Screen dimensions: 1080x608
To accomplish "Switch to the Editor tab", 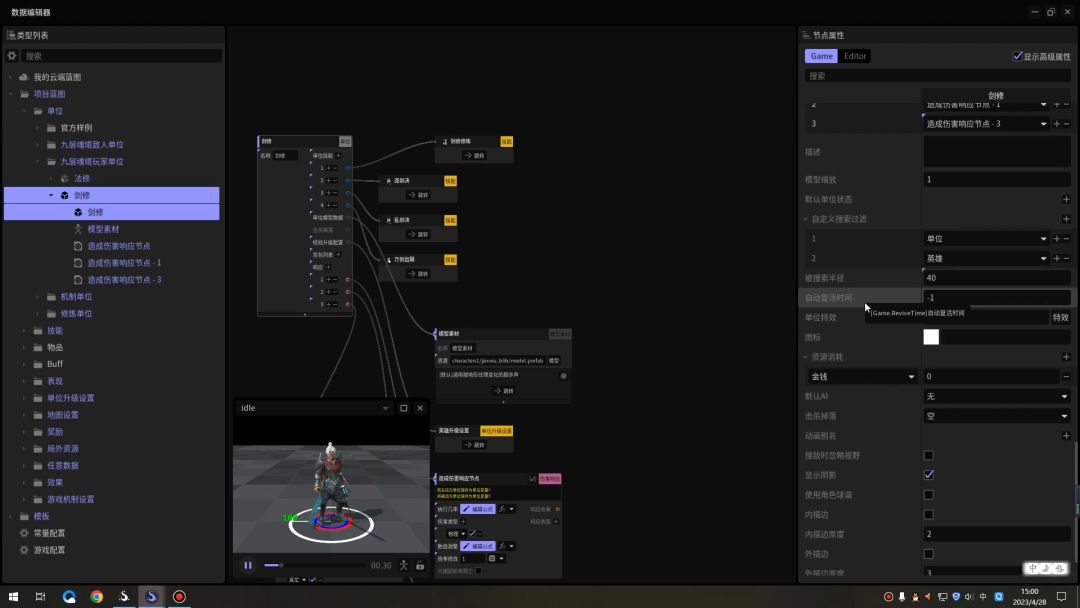I will coord(855,56).
